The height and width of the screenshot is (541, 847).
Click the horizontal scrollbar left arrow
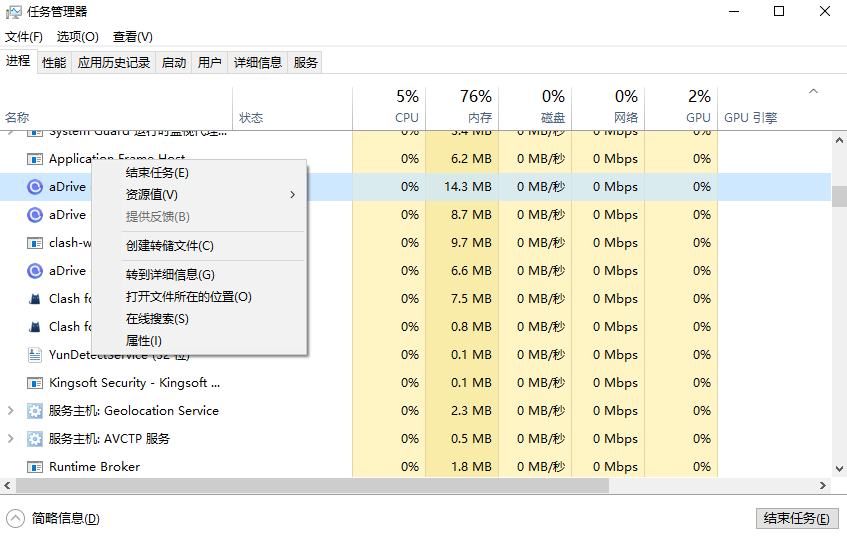pos(7,486)
